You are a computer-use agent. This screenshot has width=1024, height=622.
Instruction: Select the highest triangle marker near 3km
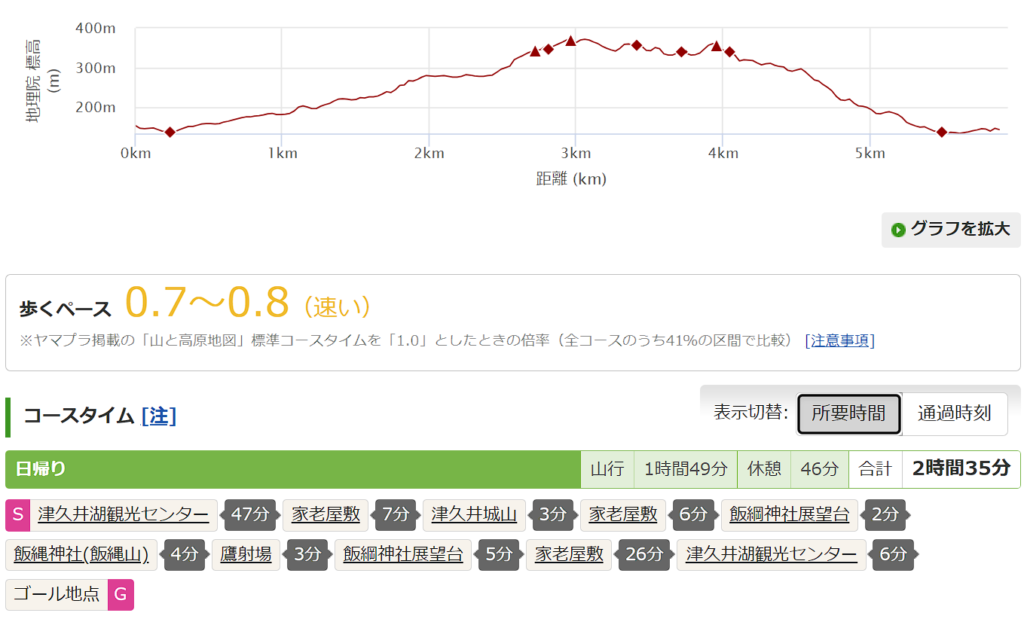[x=571, y=41]
